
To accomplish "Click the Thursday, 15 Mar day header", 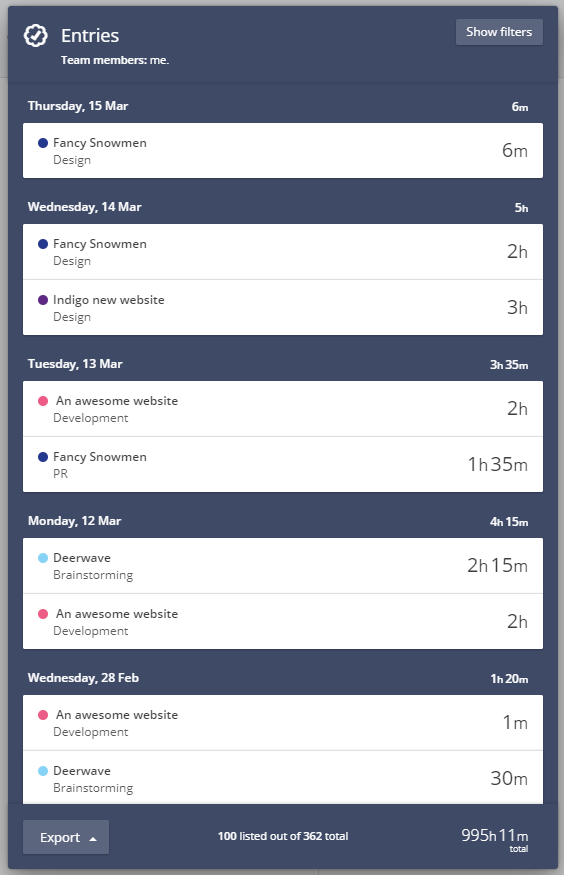I will [x=78, y=106].
